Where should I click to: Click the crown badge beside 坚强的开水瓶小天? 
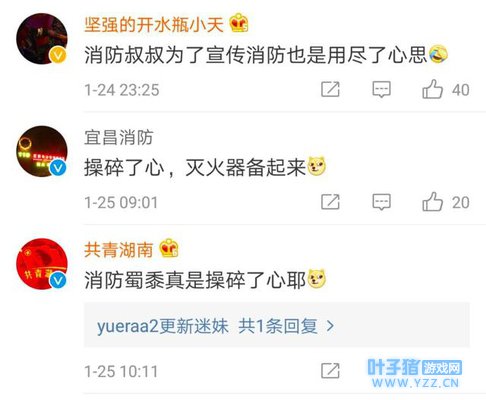(x=239, y=23)
